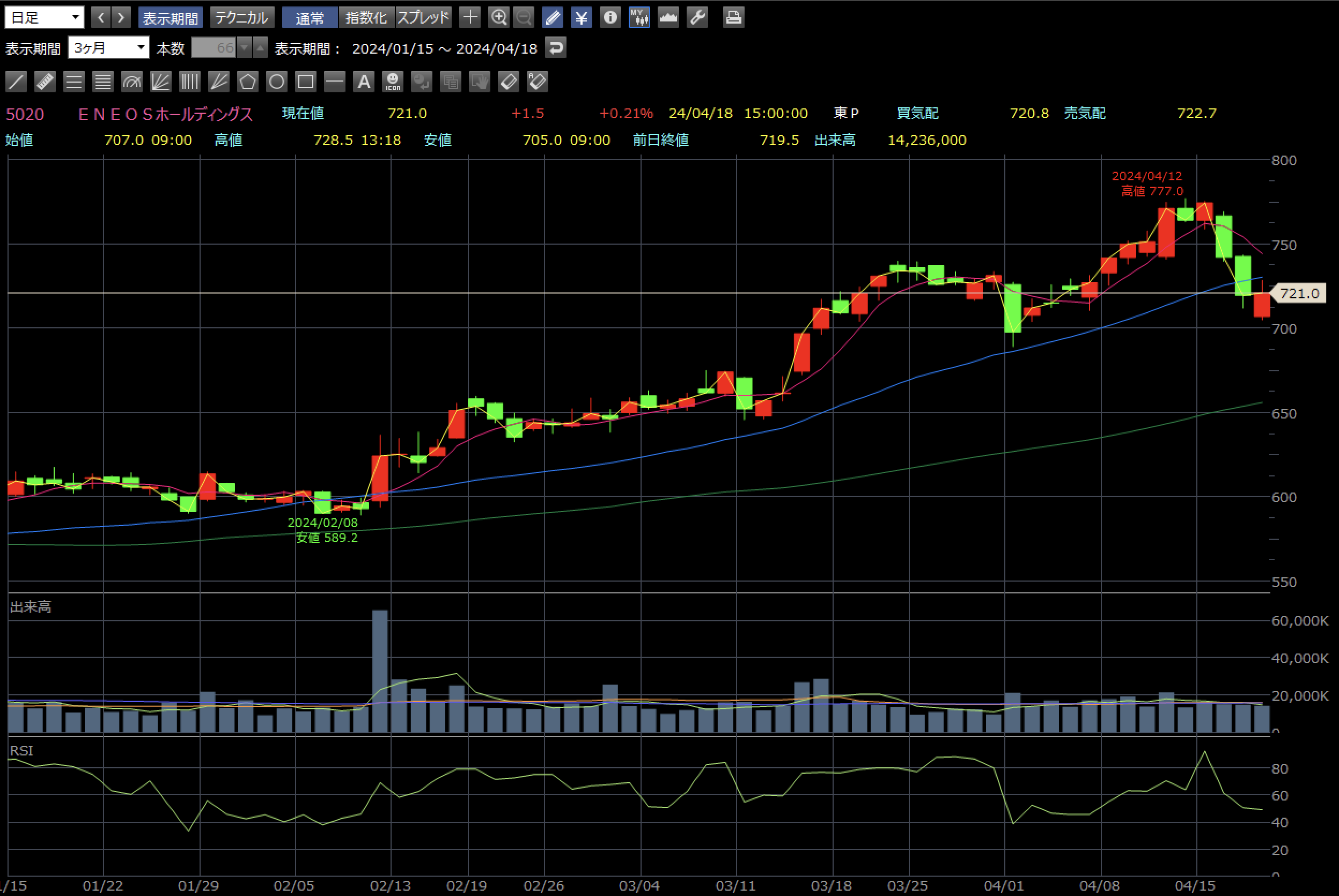This screenshot has width=1339, height=896.
Task: Select the trend line drawing tool
Action: click(x=16, y=82)
